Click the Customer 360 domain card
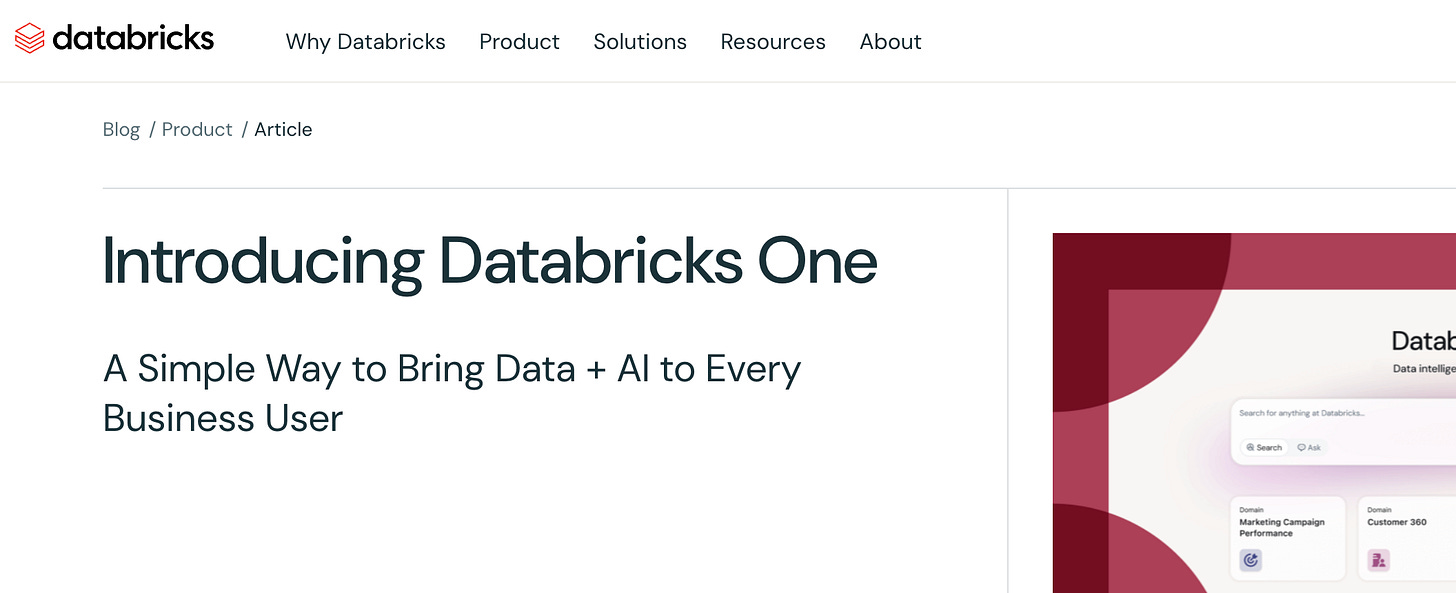Image resolution: width=1456 pixels, height=593 pixels. 1408,539
